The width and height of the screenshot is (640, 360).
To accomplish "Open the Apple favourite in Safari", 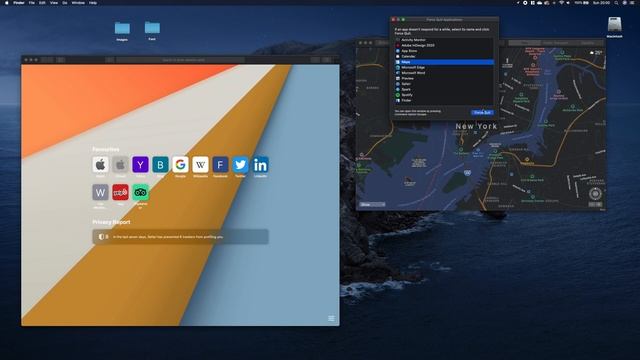I will [x=100, y=164].
